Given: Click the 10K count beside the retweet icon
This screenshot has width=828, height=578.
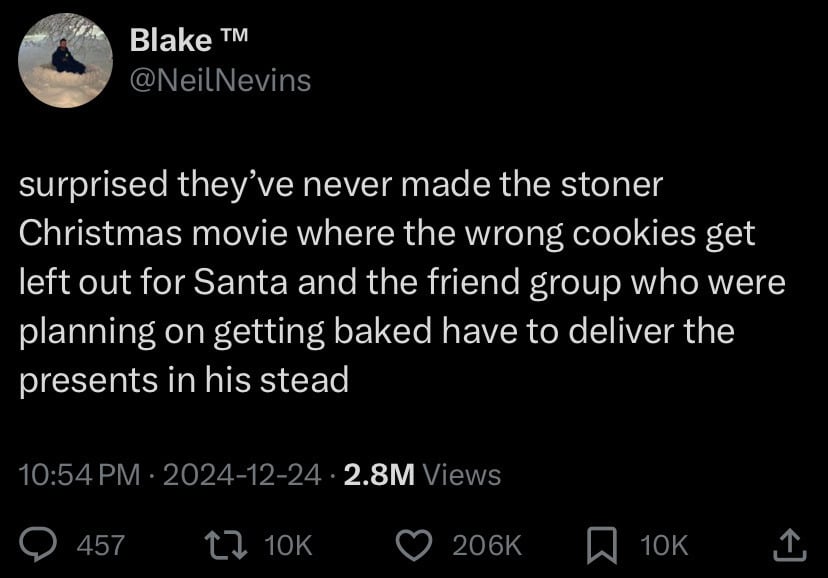Looking at the screenshot, I should (x=289, y=545).
